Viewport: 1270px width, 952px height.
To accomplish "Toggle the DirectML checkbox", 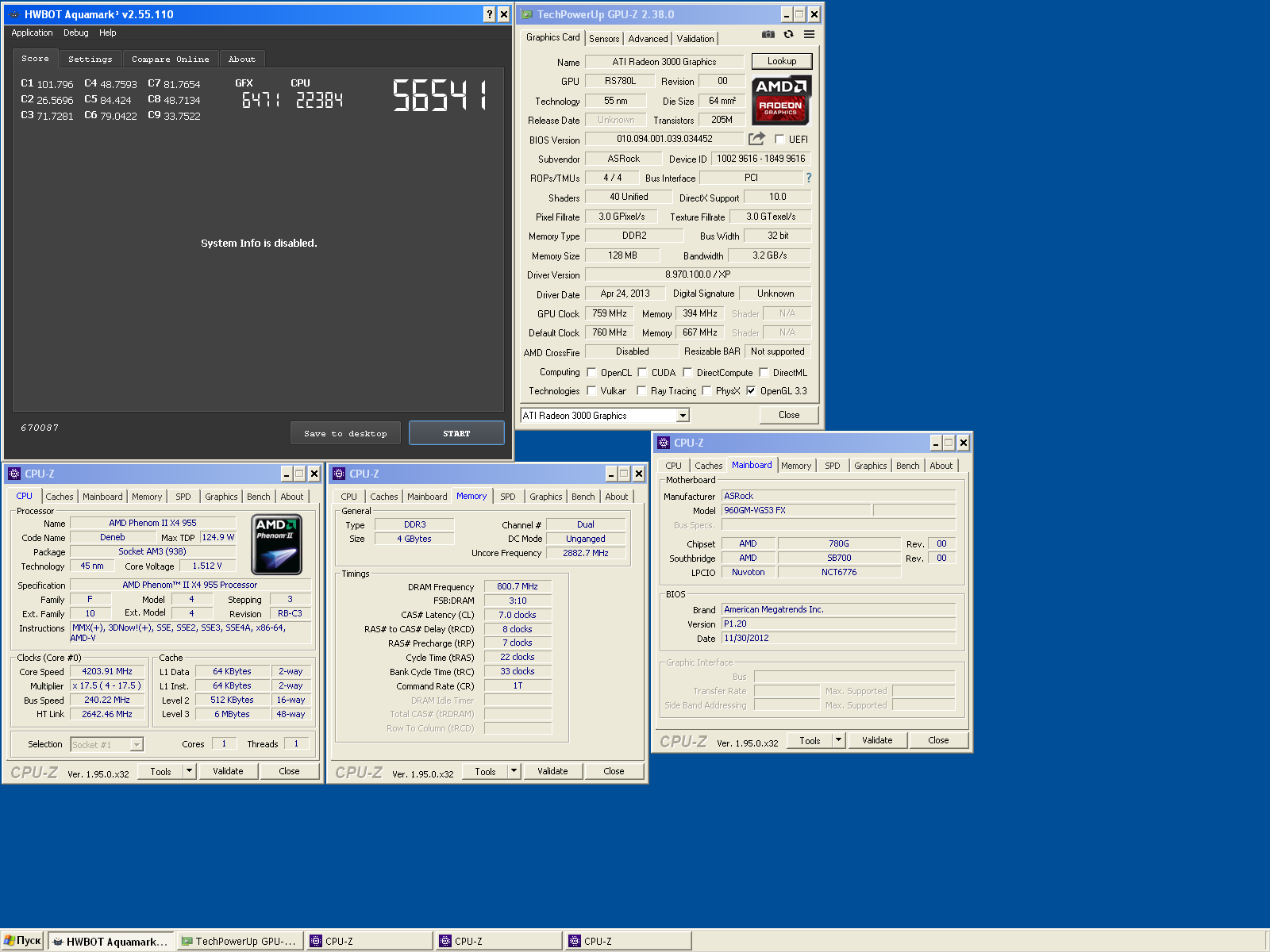I will 764,372.
